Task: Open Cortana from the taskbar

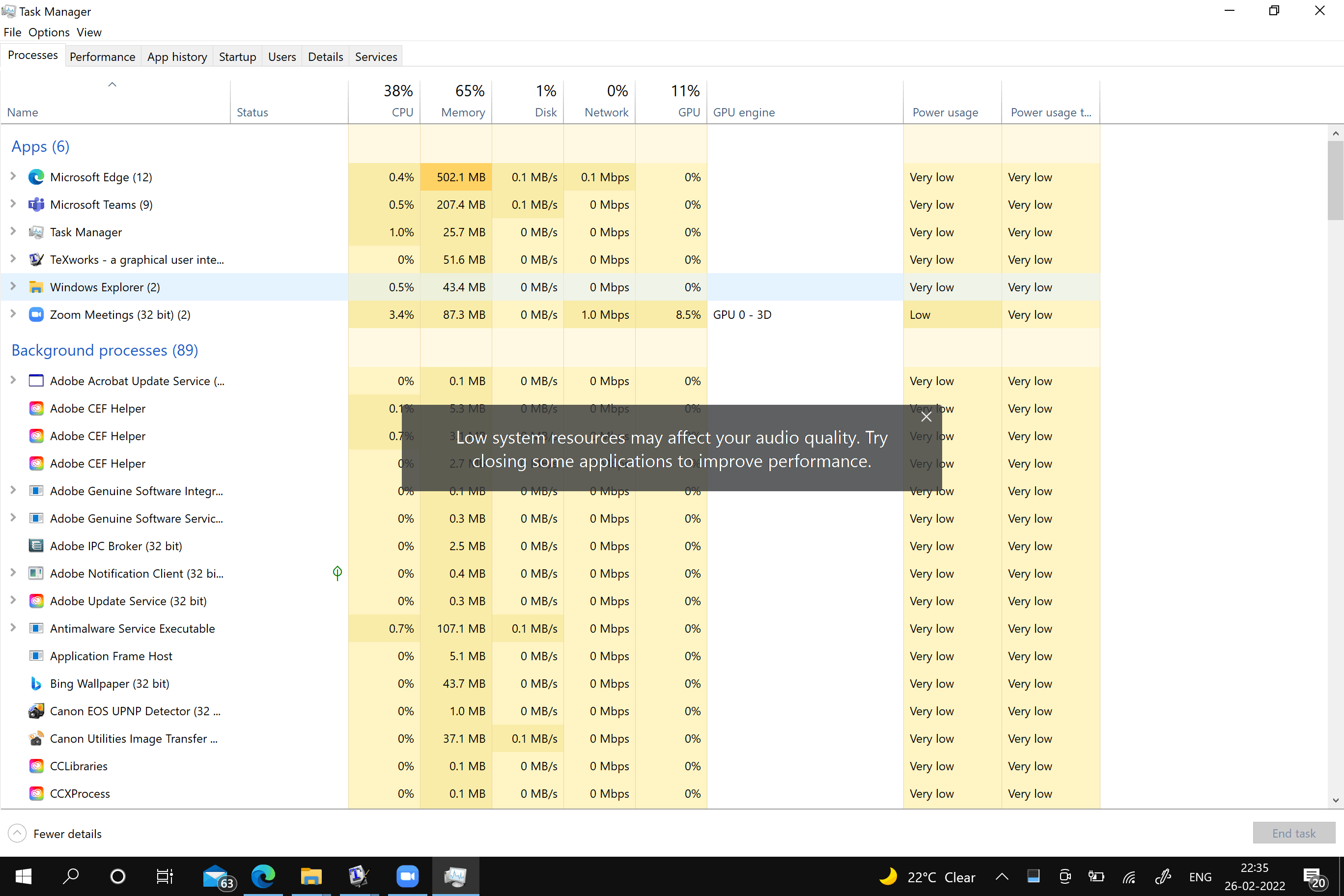Action: click(x=118, y=876)
